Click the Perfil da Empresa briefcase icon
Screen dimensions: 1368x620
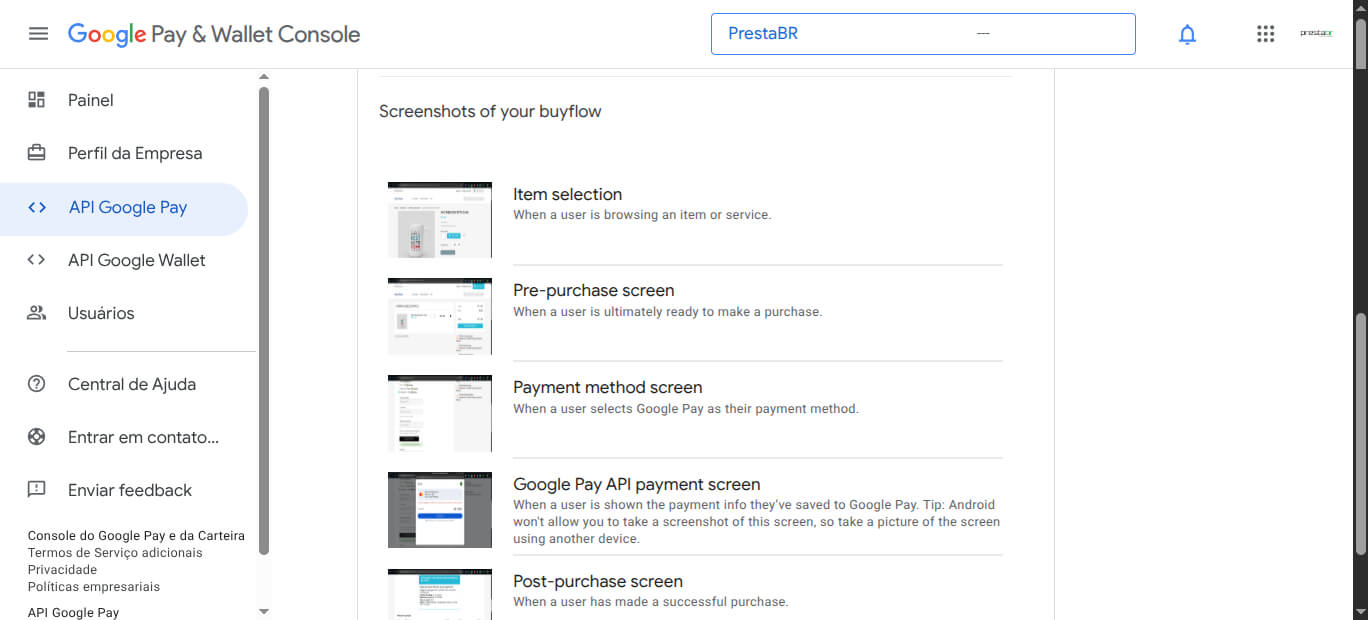click(36, 152)
